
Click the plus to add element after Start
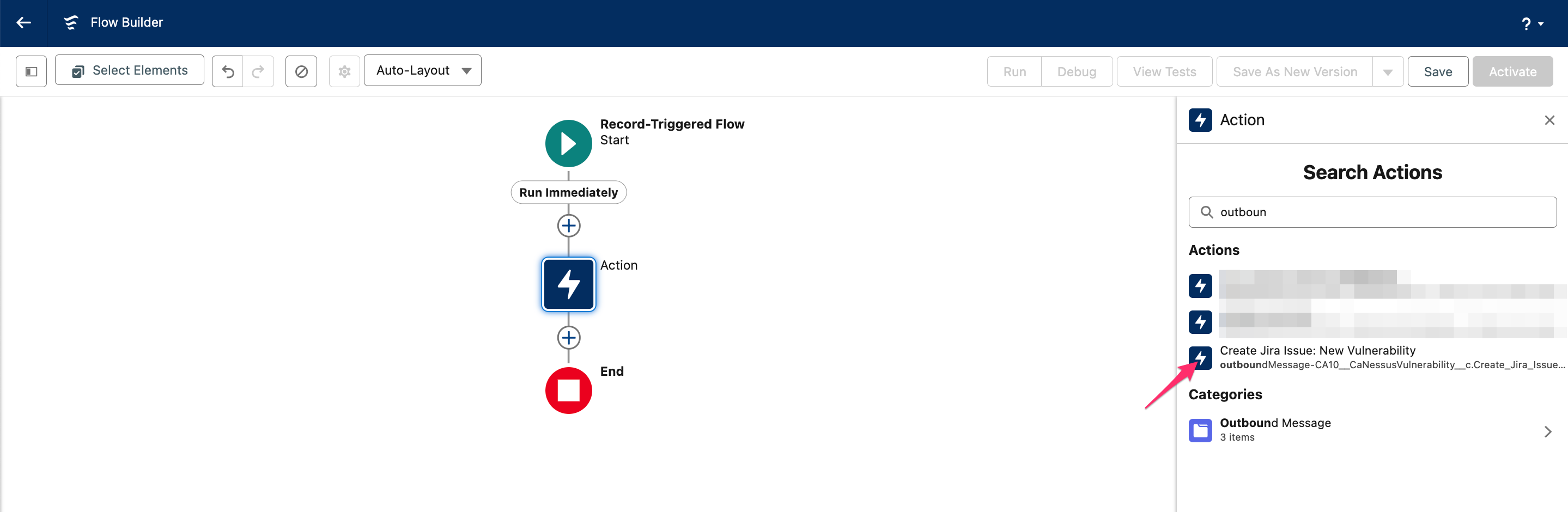click(x=568, y=225)
